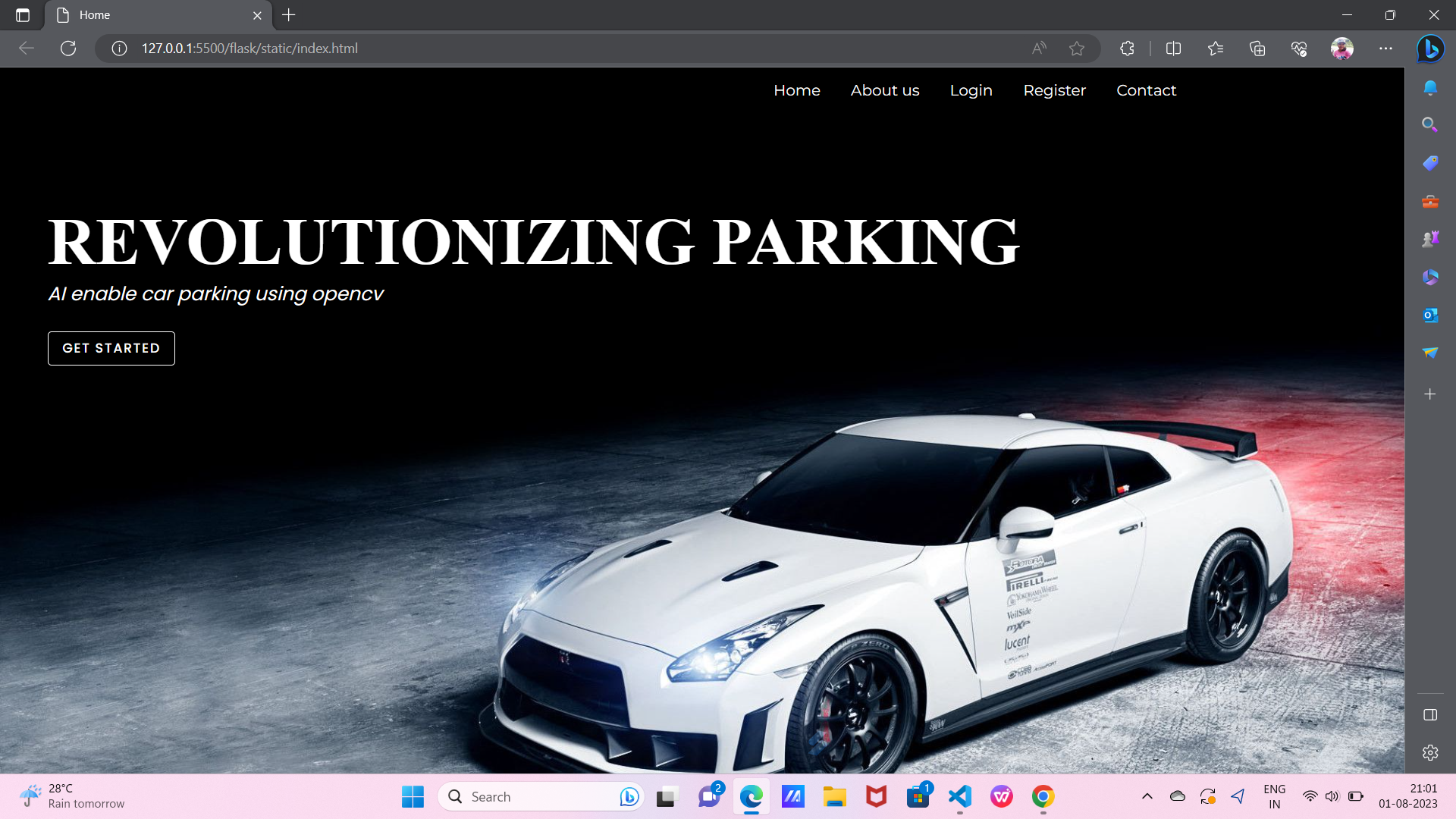
Task: Open the shopping tag icon in the sidebar
Action: (1430, 162)
